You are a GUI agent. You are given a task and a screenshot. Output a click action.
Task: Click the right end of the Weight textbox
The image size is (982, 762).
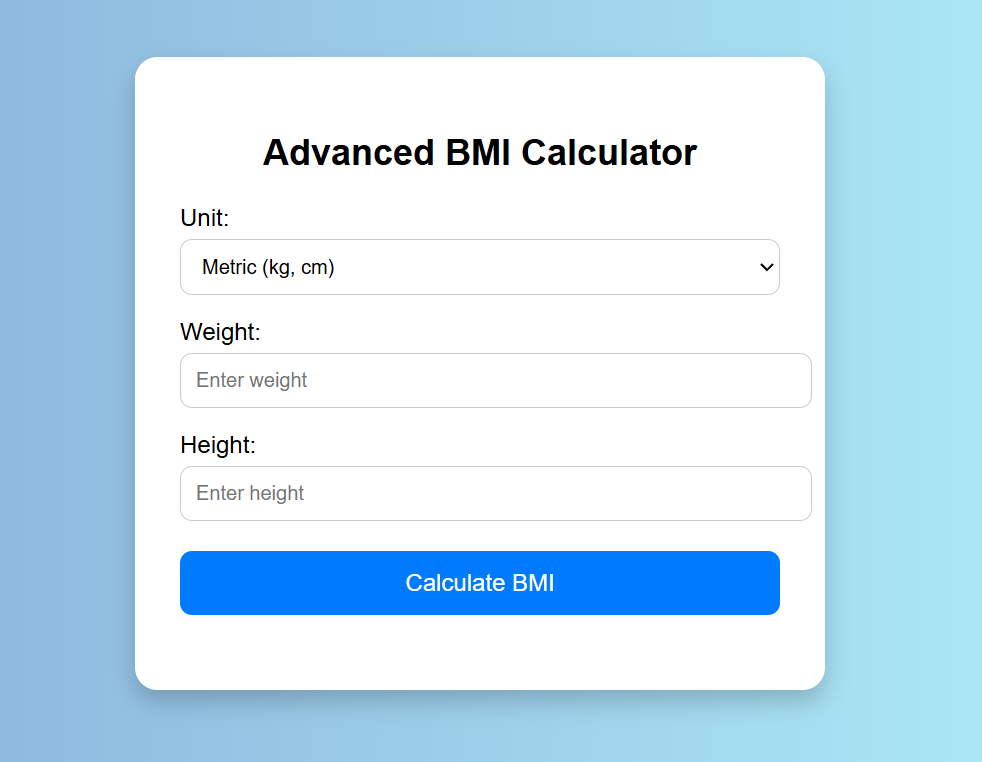(x=795, y=380)
